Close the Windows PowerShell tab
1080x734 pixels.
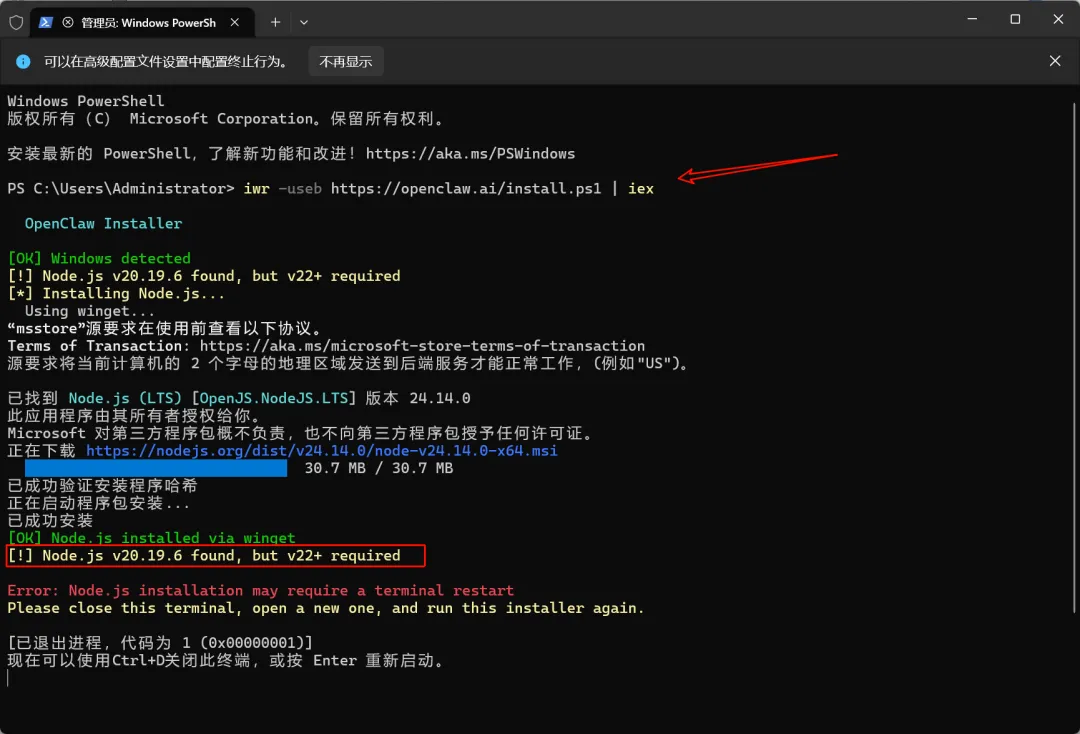[x=235, y=23]
